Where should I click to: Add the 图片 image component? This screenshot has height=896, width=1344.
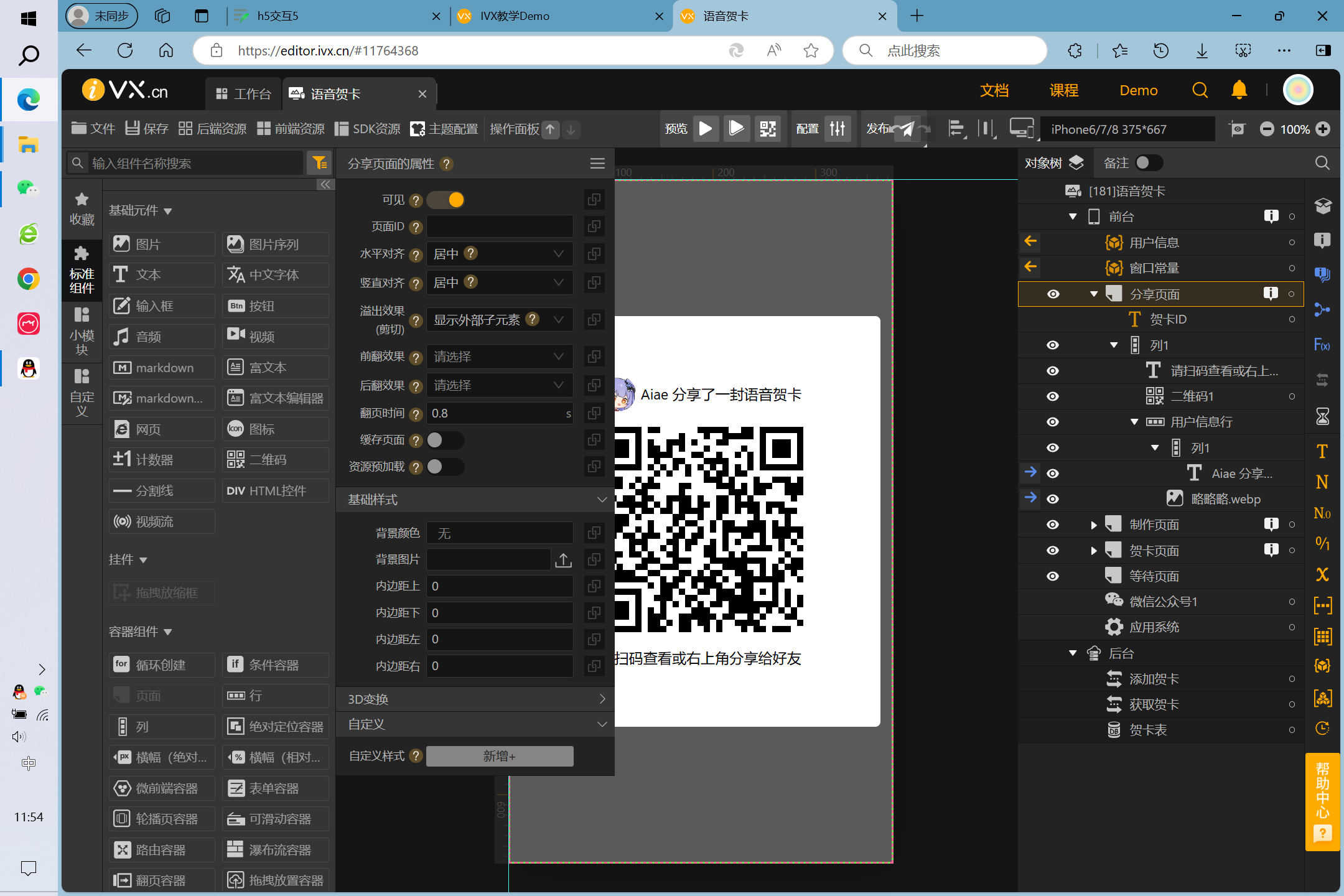[162, 244]
